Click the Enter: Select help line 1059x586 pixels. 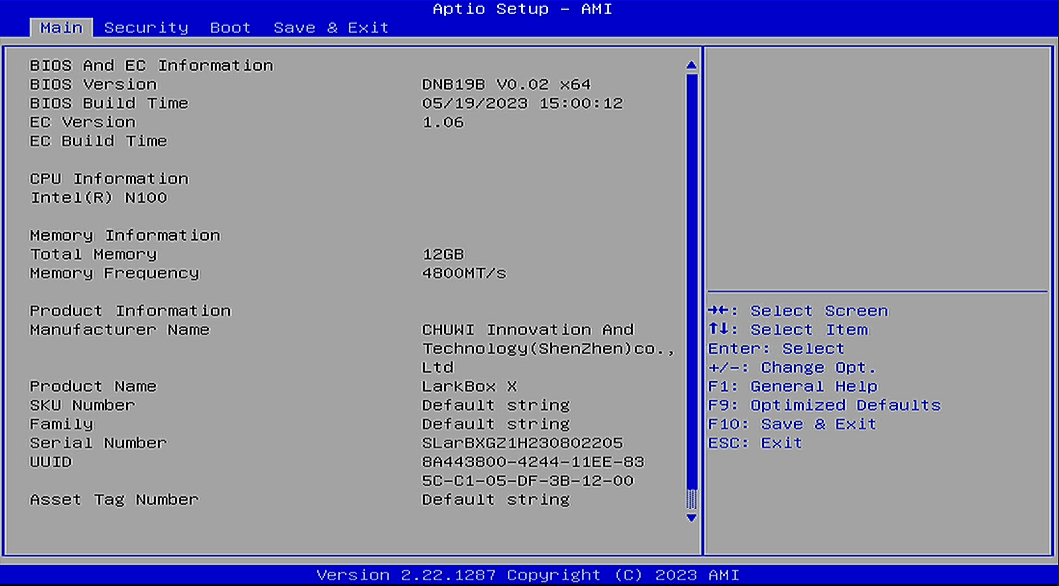click(x=777, y=349)
